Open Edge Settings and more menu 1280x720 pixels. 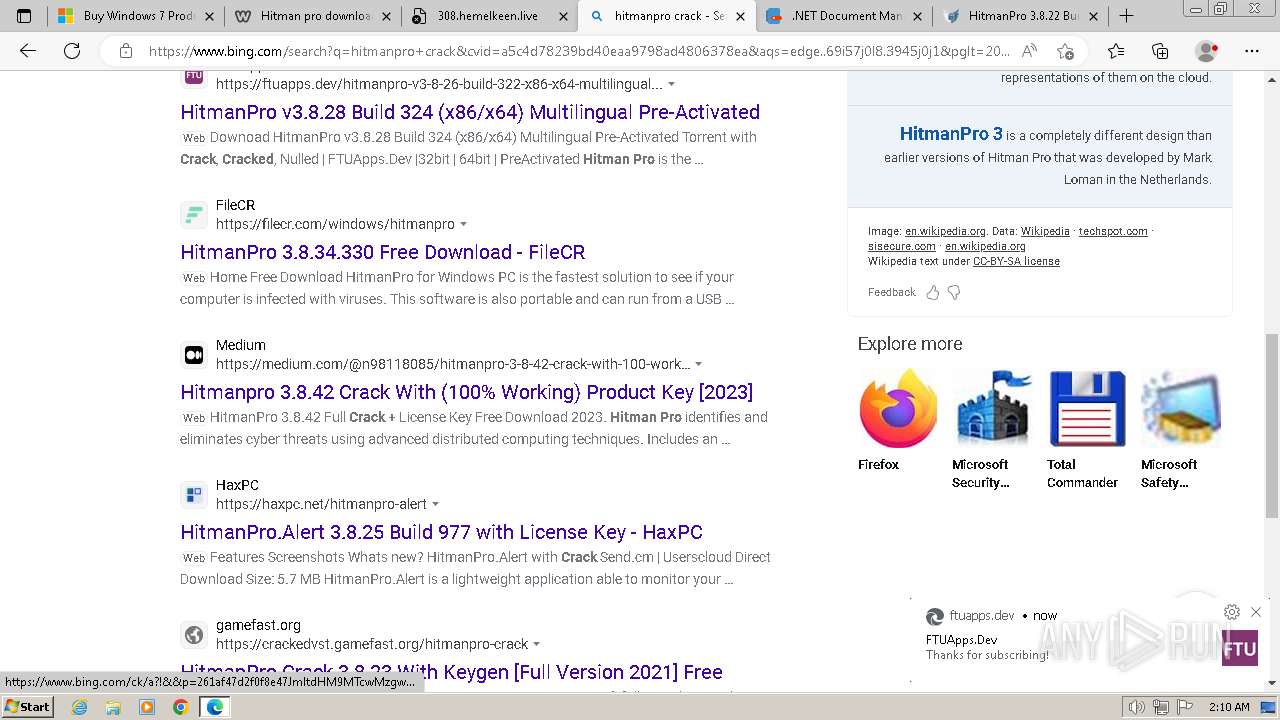click(x=1252, y=51)
